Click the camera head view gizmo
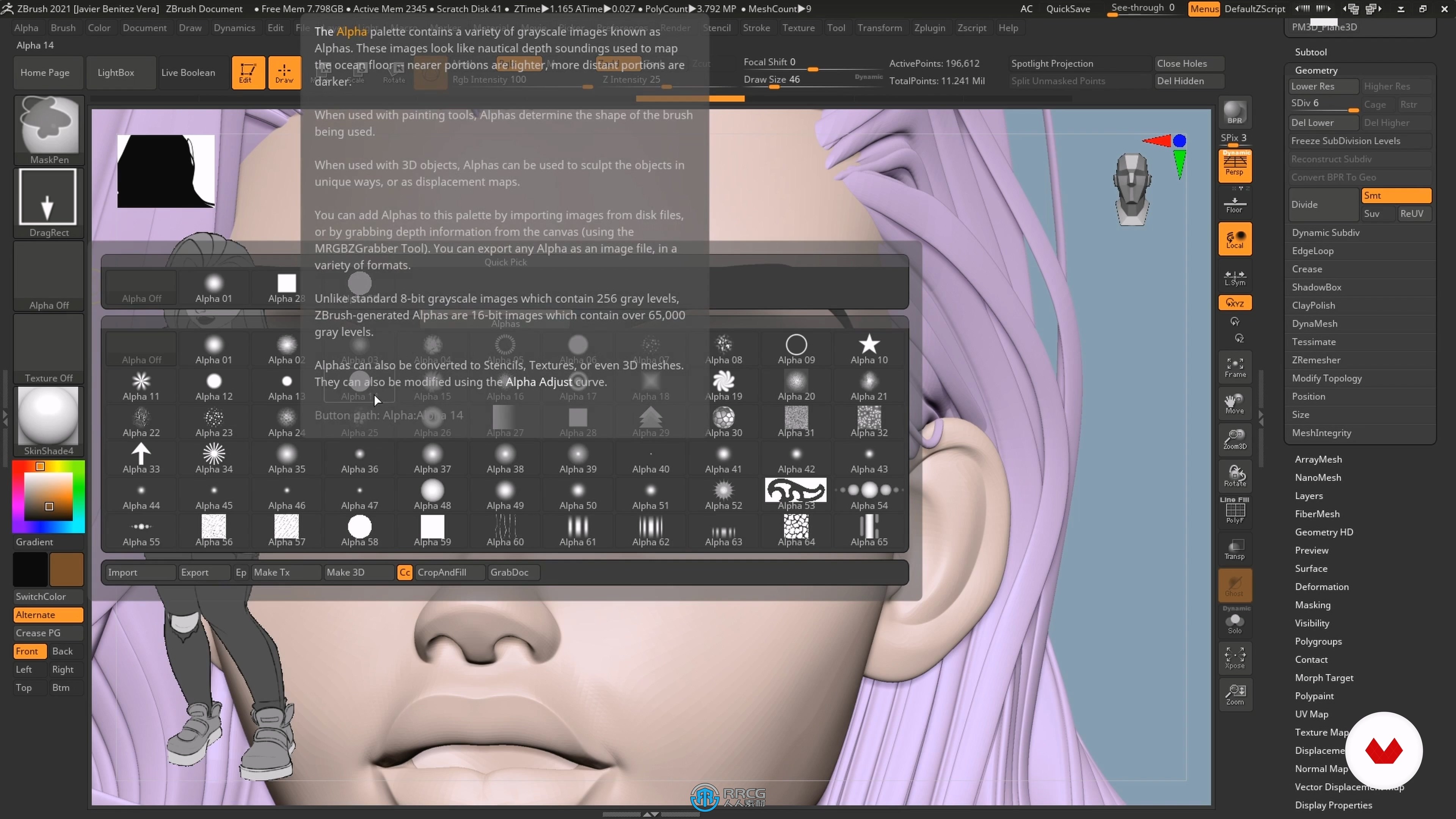 point(1132,189)
